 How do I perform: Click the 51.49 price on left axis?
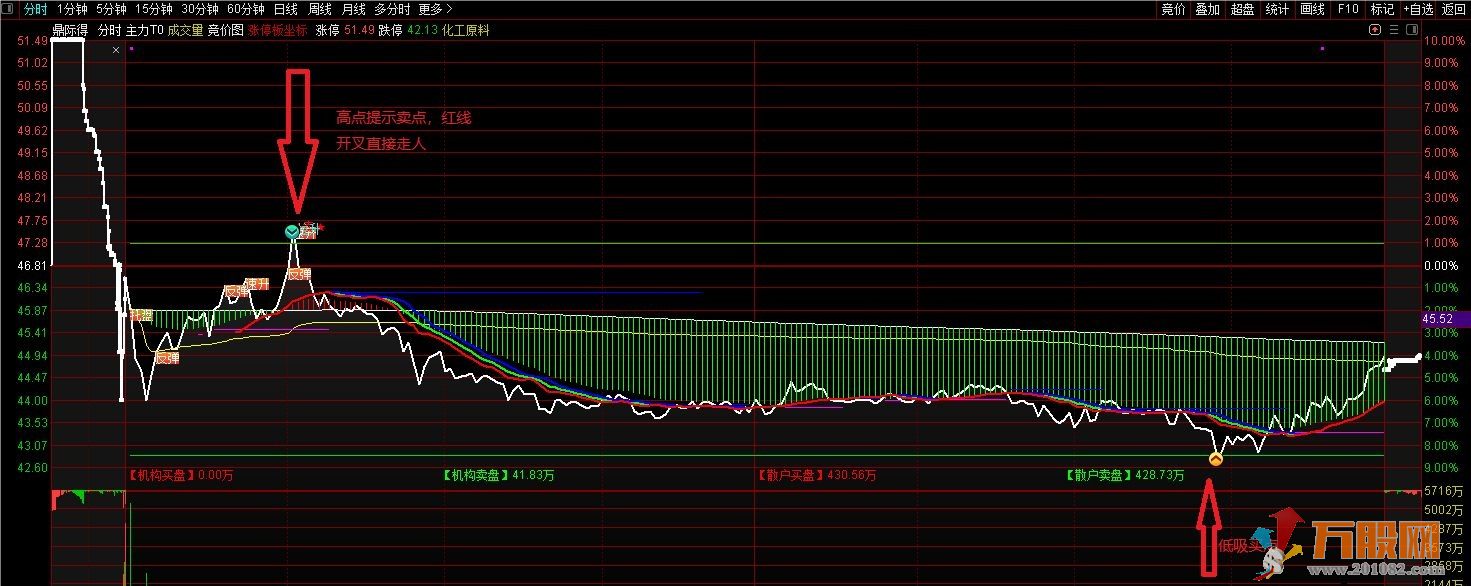pos(33,41)
